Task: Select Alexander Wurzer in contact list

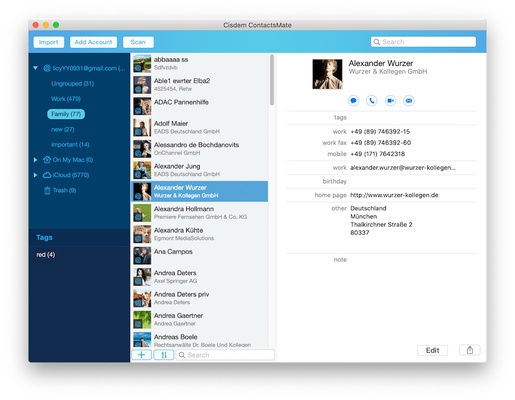Action: click(x=199, y=191)
